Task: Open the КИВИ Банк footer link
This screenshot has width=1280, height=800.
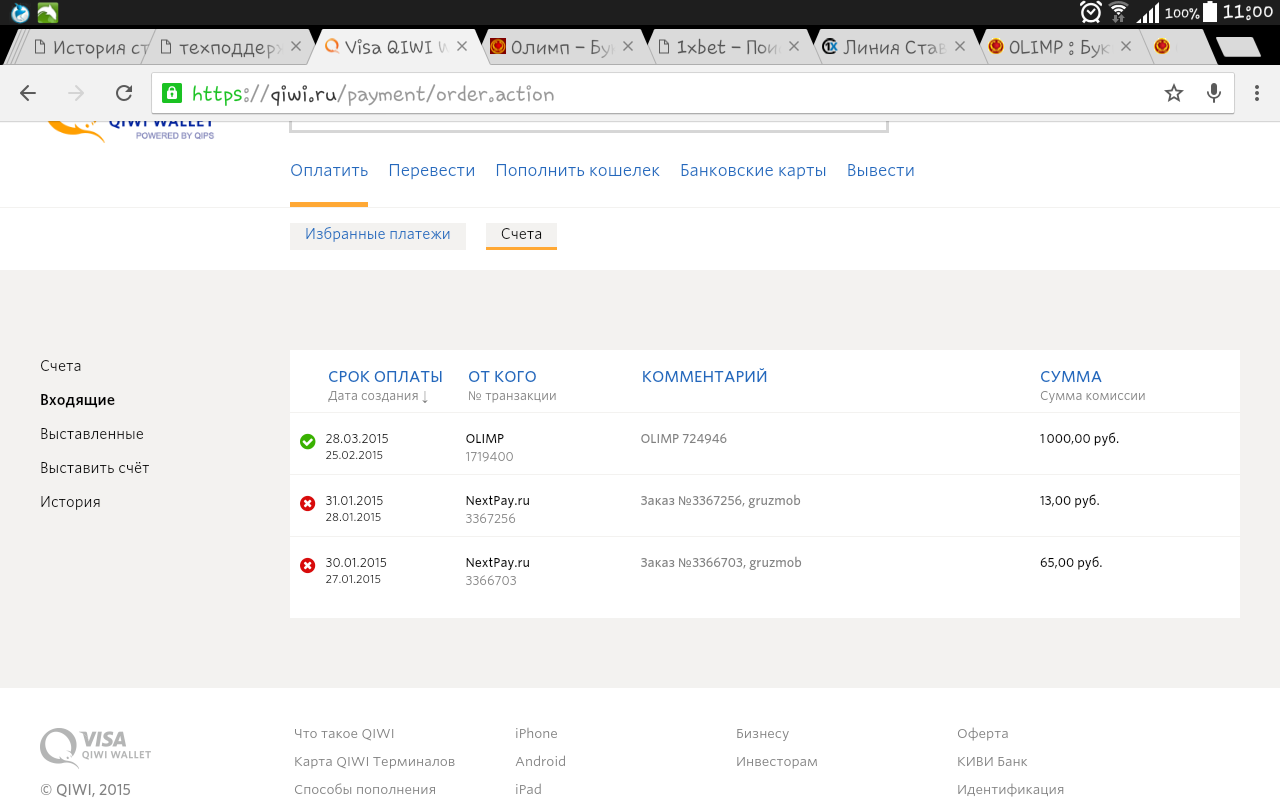Action: (992, 762)
